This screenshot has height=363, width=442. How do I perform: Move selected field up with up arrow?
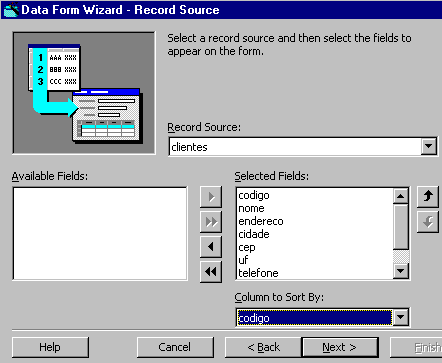(x=428, y=197)
